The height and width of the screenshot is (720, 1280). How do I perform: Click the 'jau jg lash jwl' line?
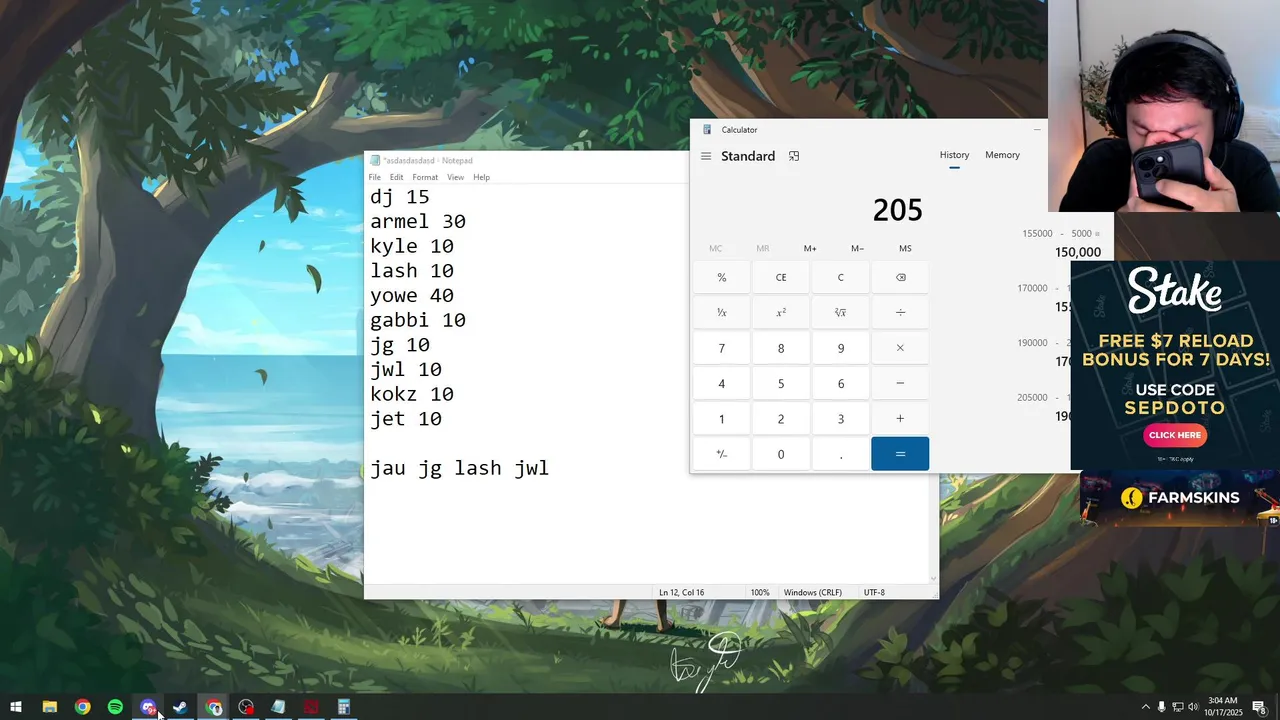click(x=459, y=468)
